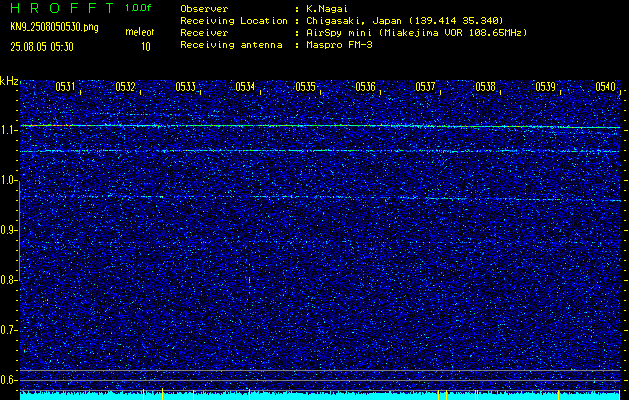Click the meteor count label

[140, 32]
